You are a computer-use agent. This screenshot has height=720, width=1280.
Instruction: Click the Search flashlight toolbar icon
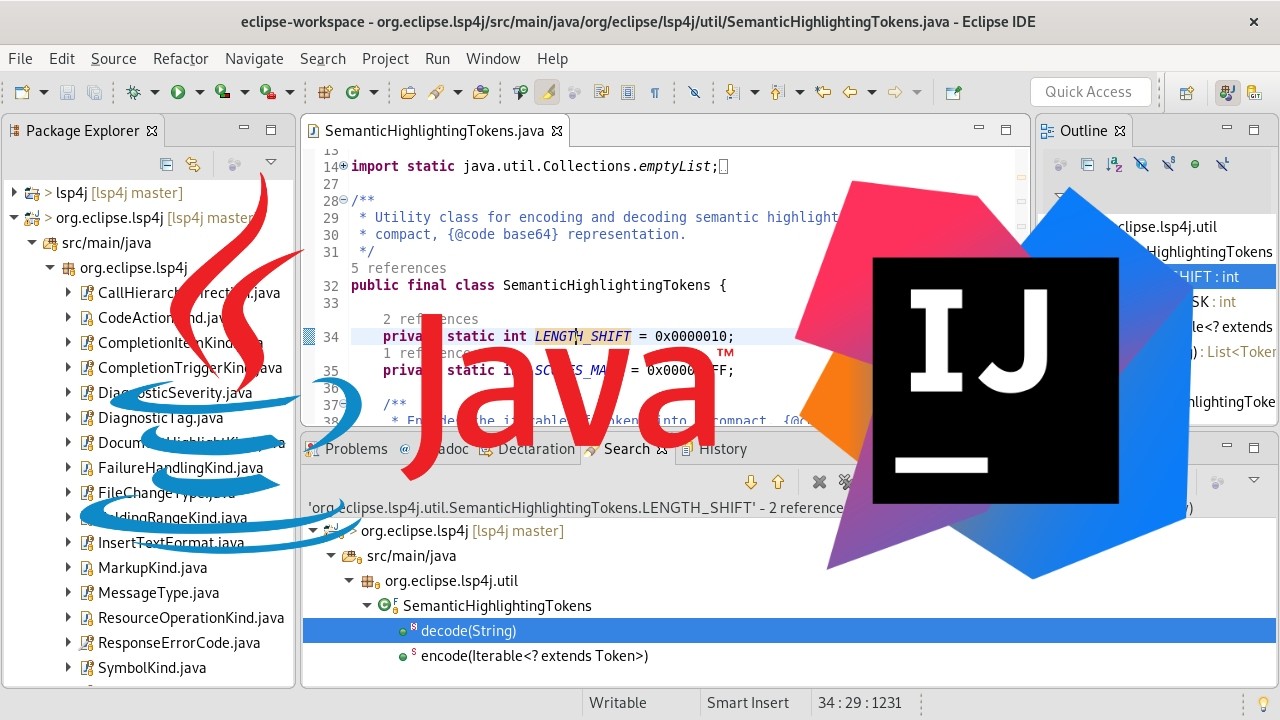click(x=436, y=92)
